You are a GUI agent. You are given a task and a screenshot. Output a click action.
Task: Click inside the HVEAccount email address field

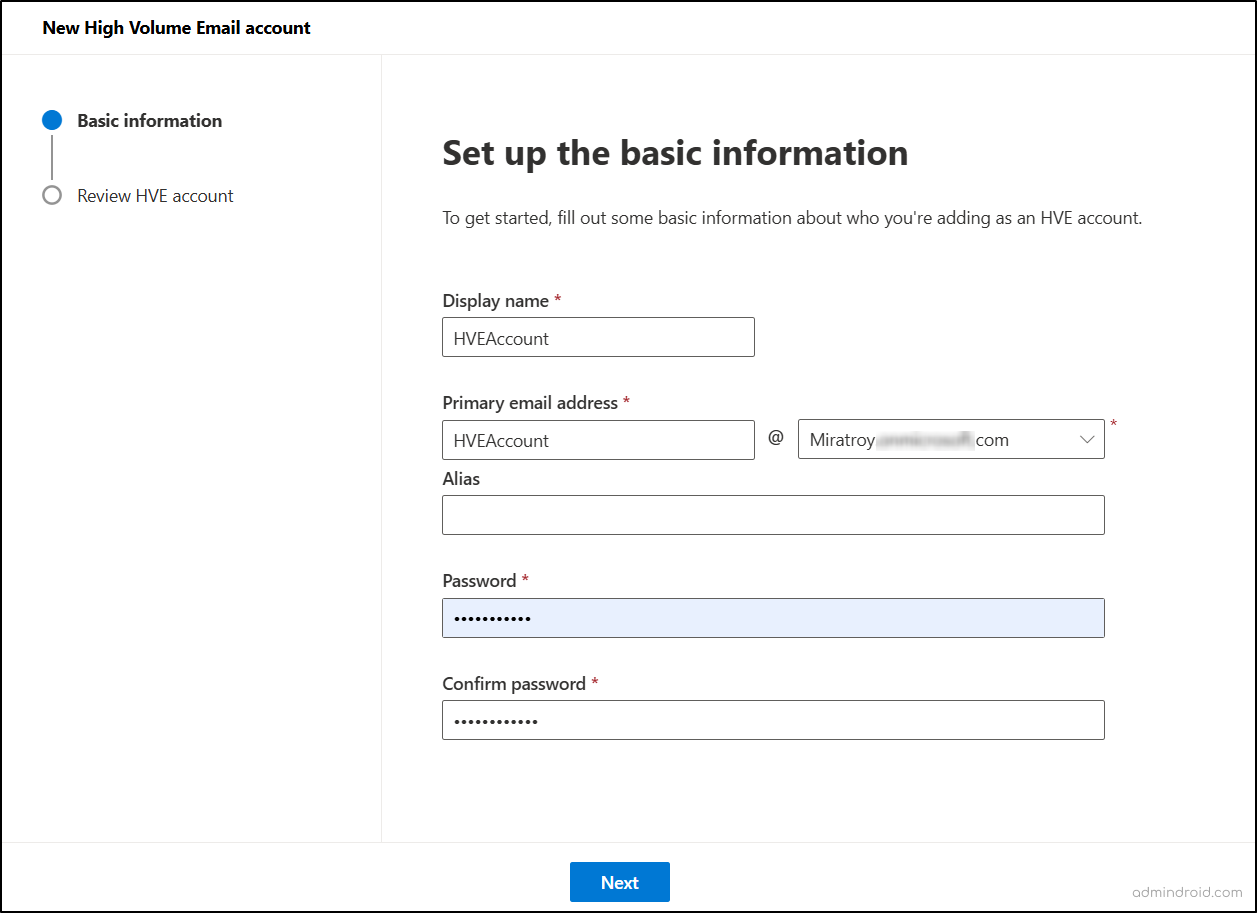pyautogui.click(x=597, y=440)
